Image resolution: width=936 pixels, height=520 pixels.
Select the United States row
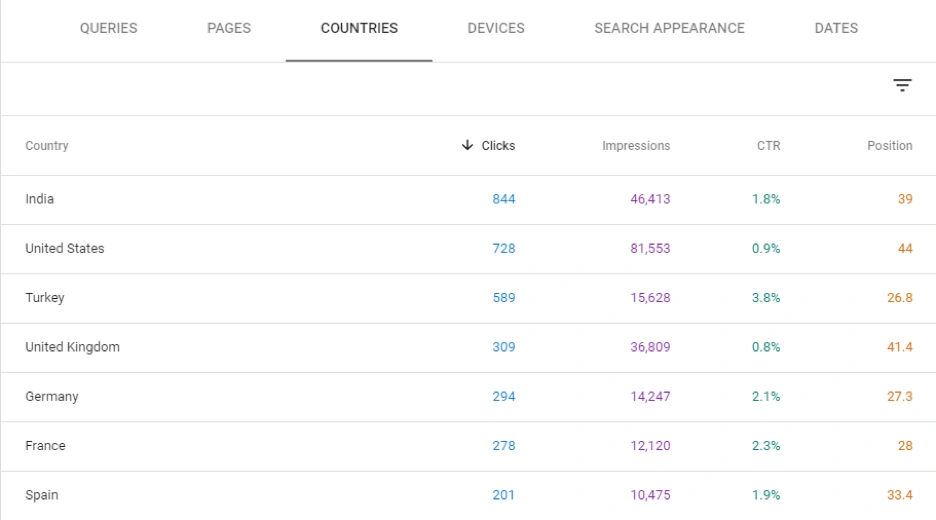pos(65,248)
